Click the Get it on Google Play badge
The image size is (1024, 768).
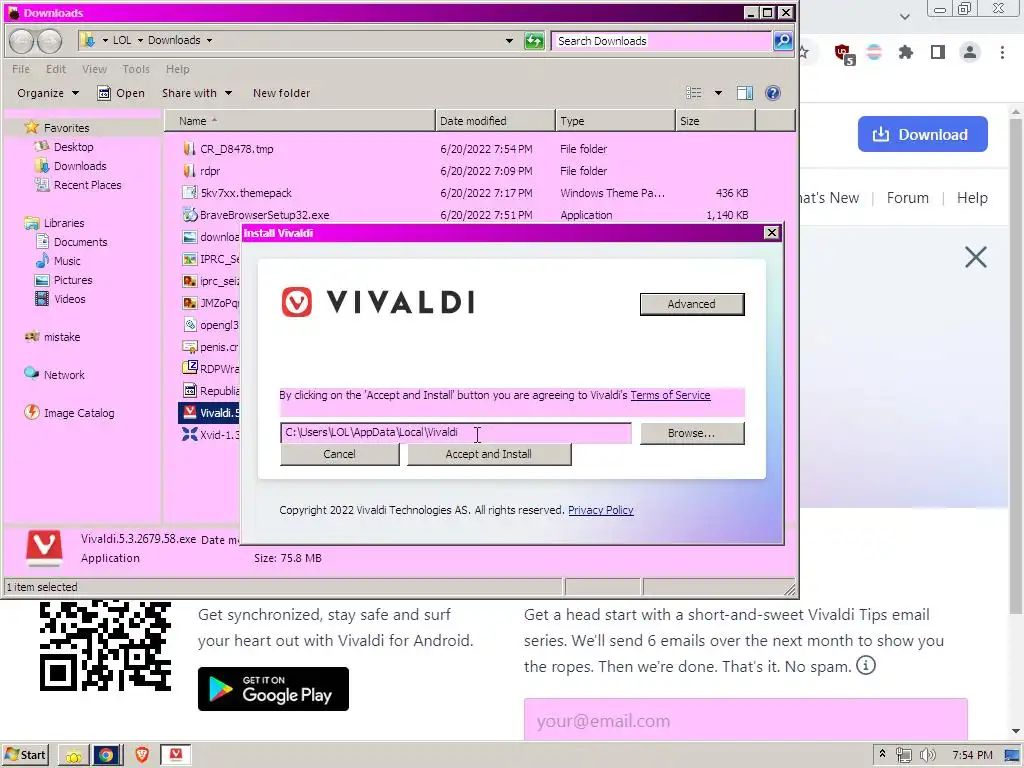(x=273, y=689)
